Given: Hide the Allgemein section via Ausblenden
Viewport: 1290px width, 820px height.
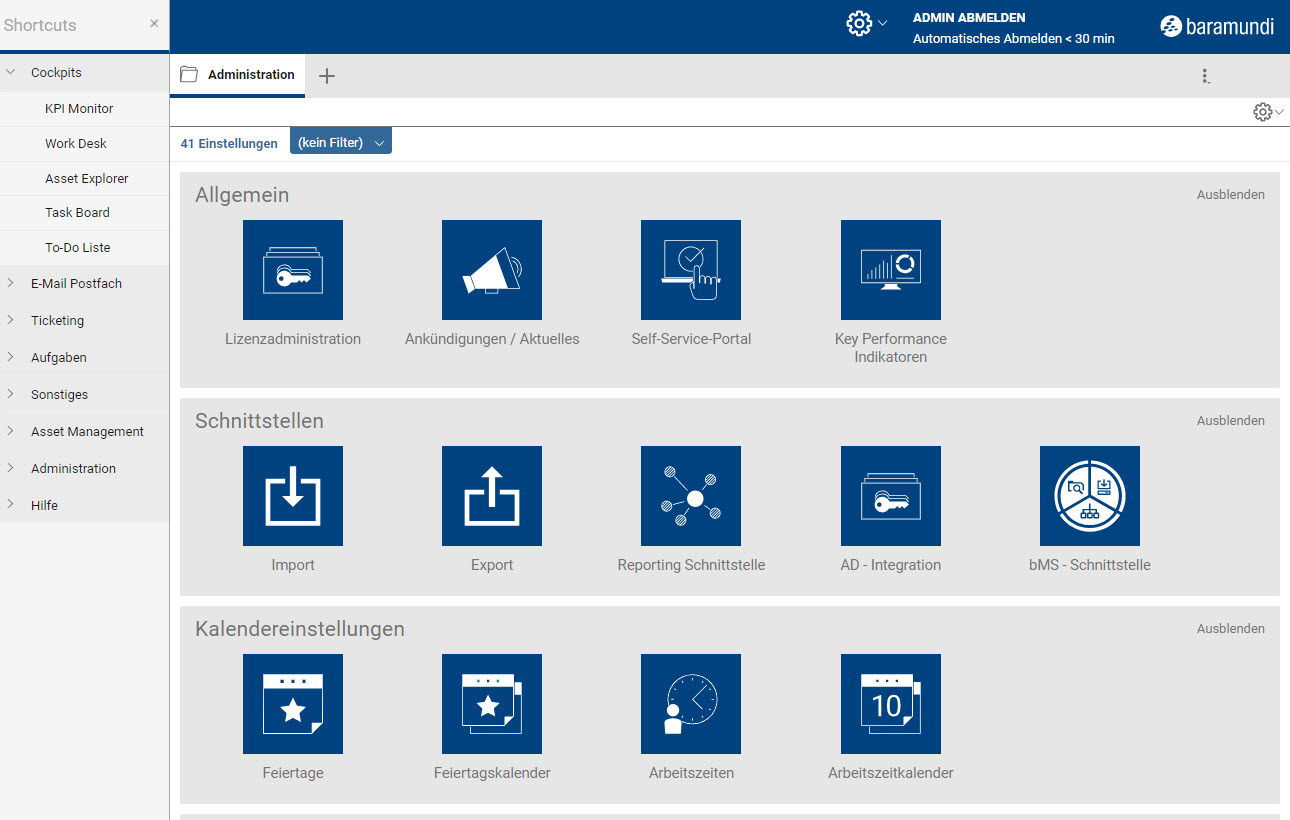Looking at the screenshot, I should click(1230, 195).
